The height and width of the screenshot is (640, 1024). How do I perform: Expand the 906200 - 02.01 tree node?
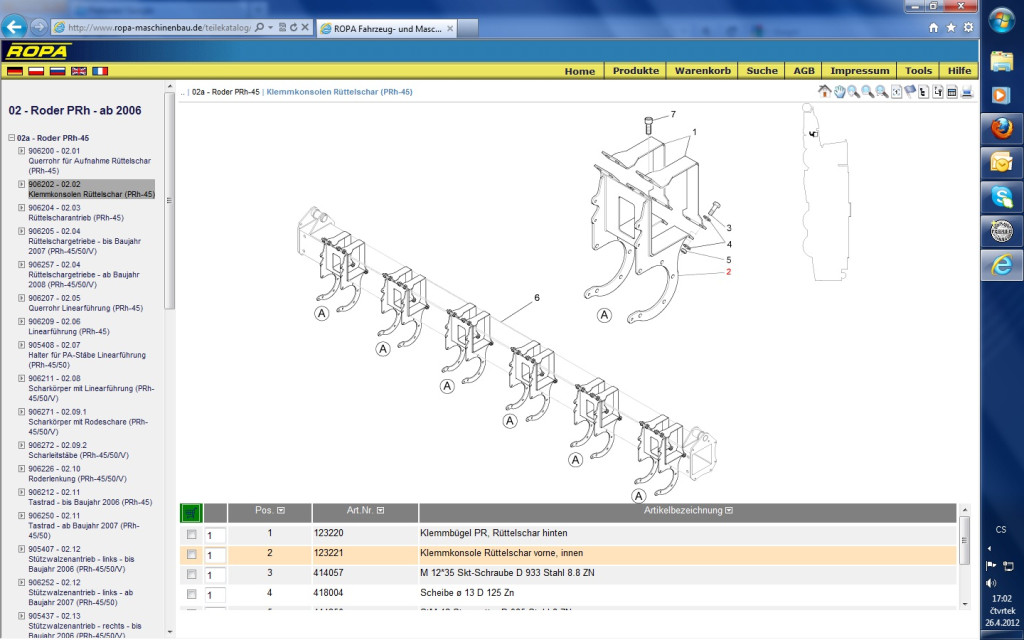click(22, 151)
